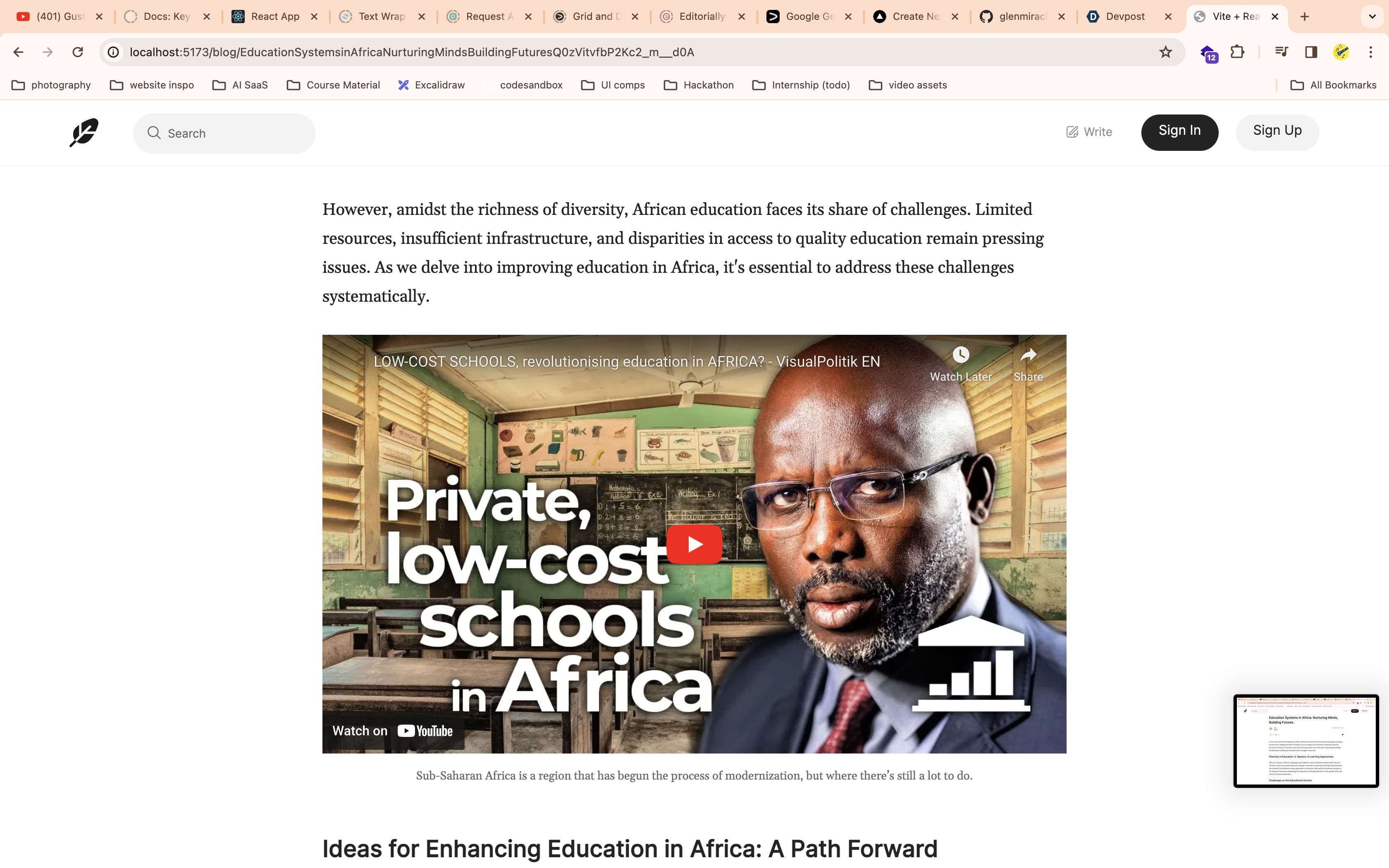This screenshot has height=868, width=1389.
Task: Open Chrome three-dot menu
Action: click(1371, 52)
